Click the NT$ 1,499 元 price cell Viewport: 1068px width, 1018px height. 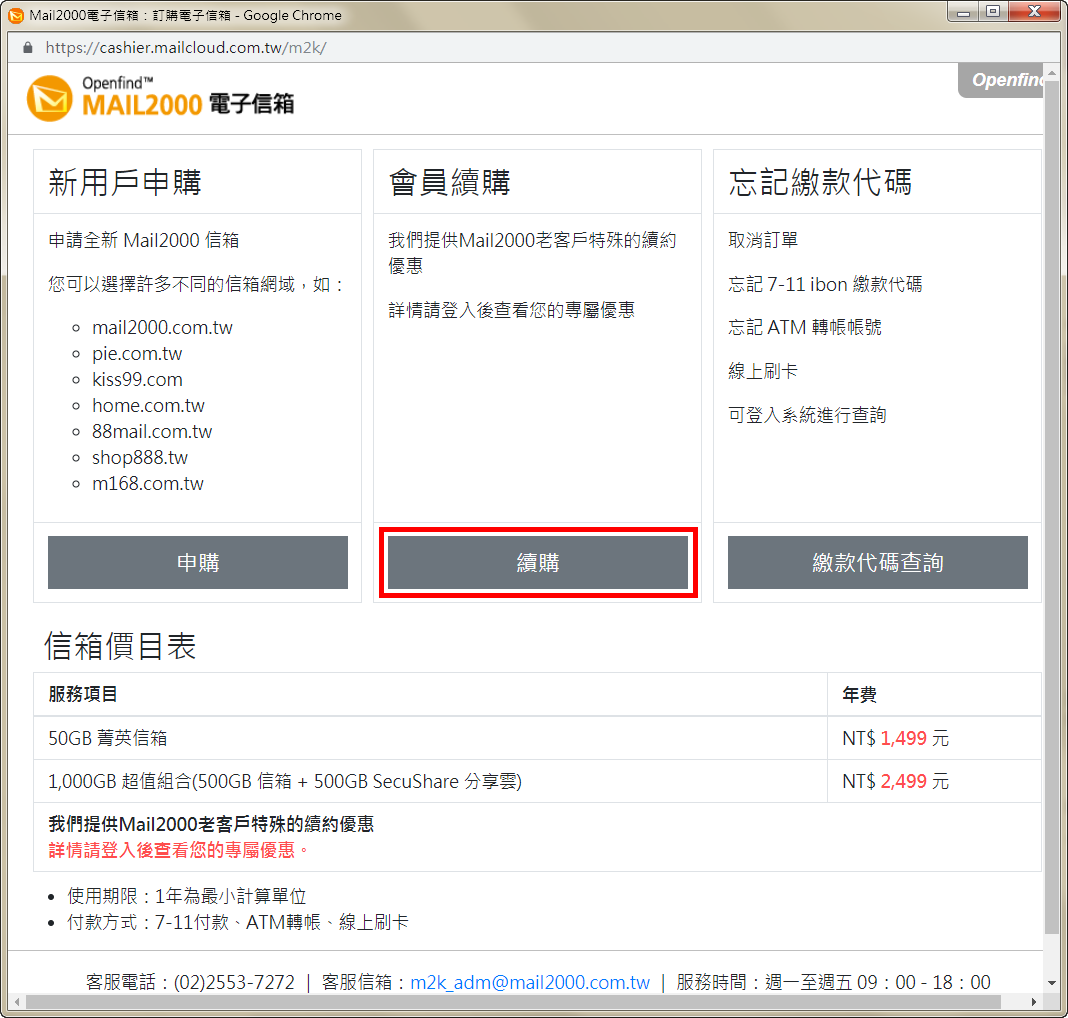tap(934, 737)
